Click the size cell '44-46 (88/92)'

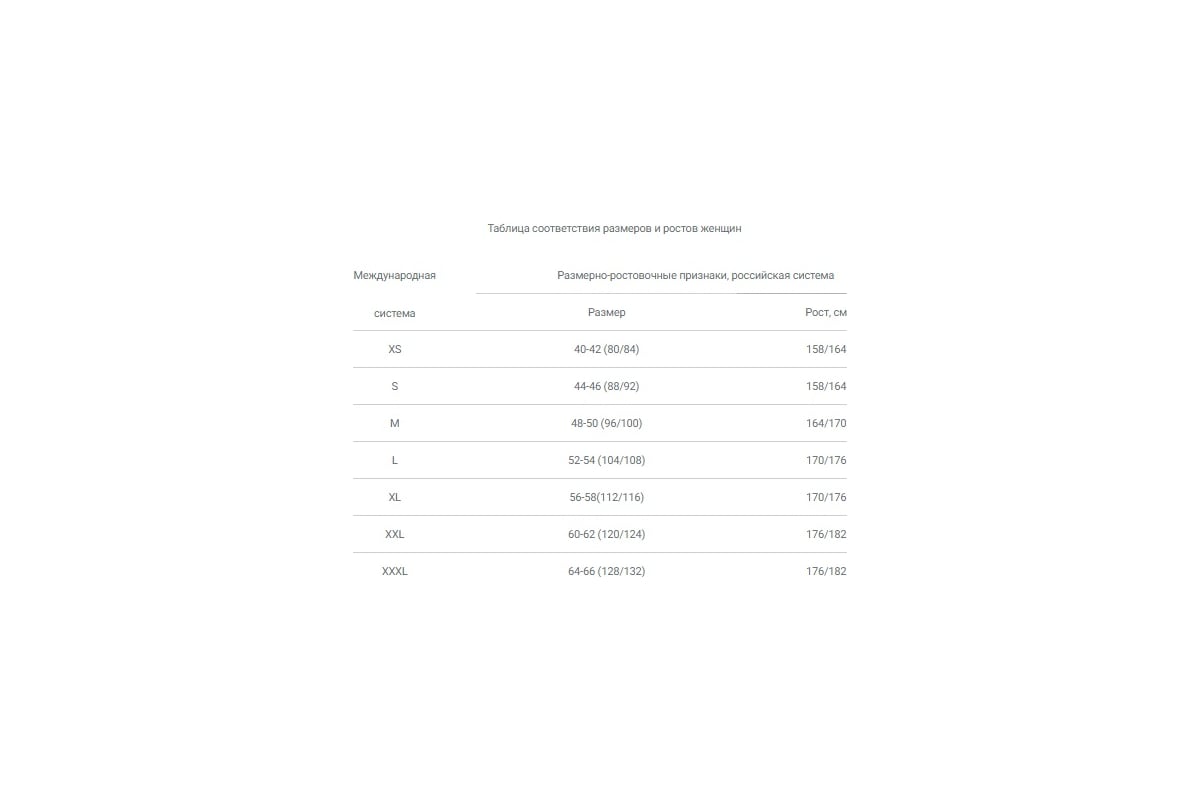click(x=606, y=387)
